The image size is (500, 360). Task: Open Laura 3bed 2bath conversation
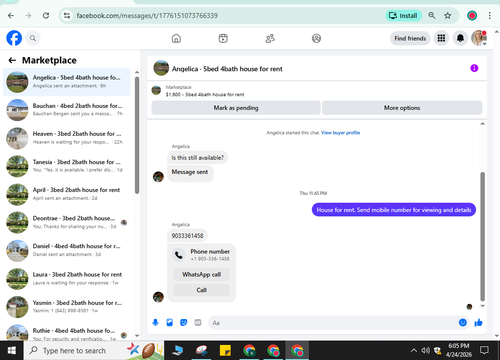67,279
